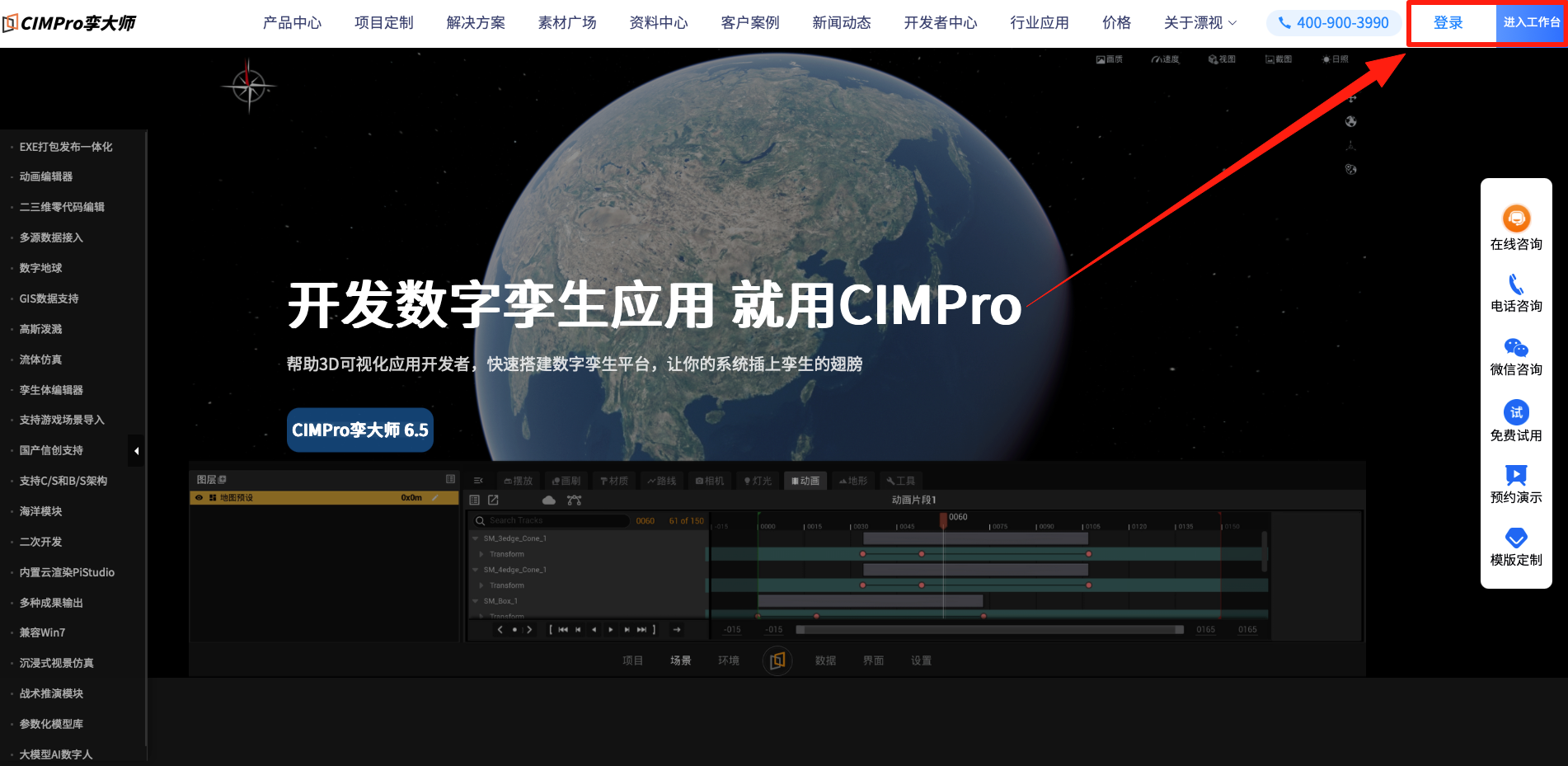Click the 登录 login button
The image size is (1568, 766).
(x=1448, y=23)
